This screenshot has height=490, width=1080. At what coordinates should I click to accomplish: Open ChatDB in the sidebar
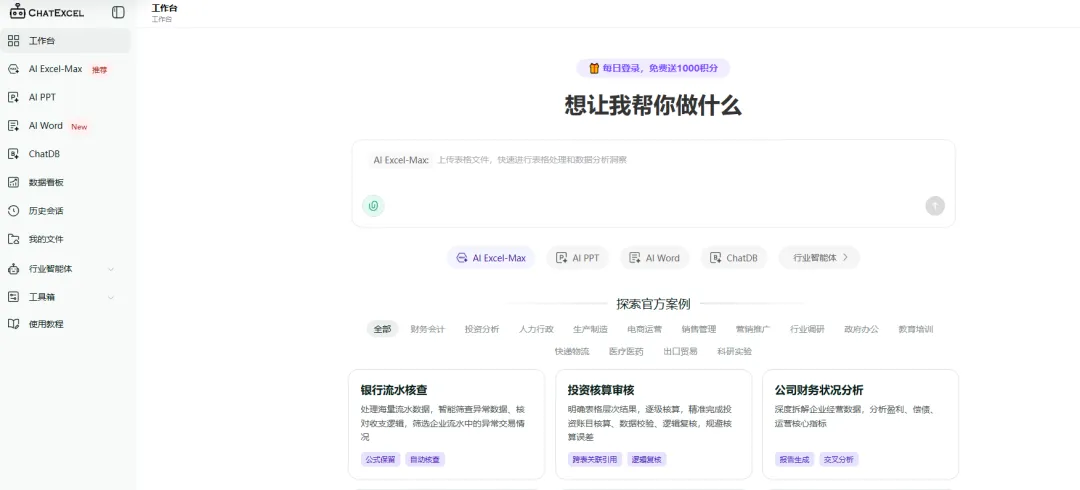click(65, 154)
